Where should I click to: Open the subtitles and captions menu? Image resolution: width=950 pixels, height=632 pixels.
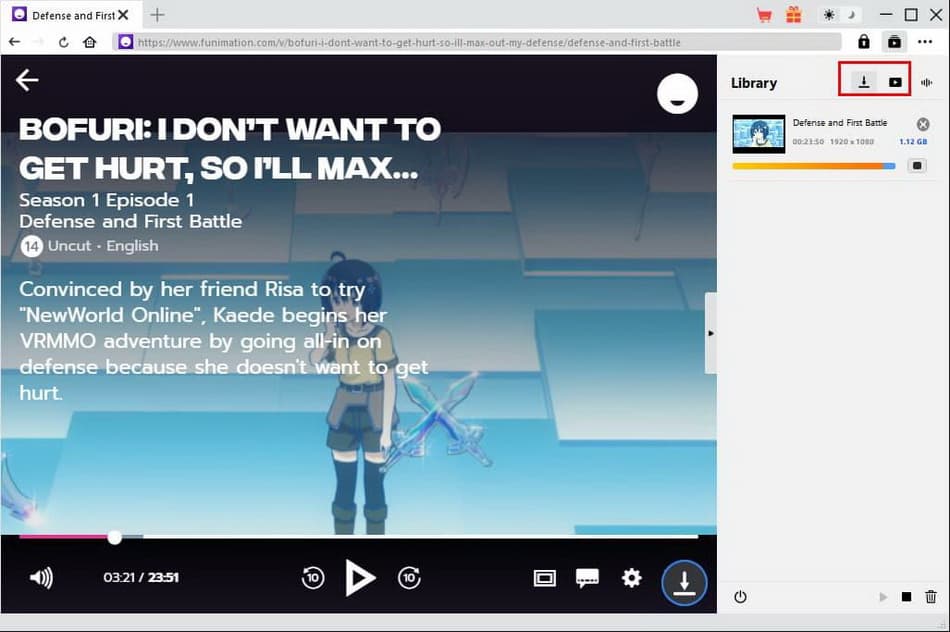click(x=587, y=578)
